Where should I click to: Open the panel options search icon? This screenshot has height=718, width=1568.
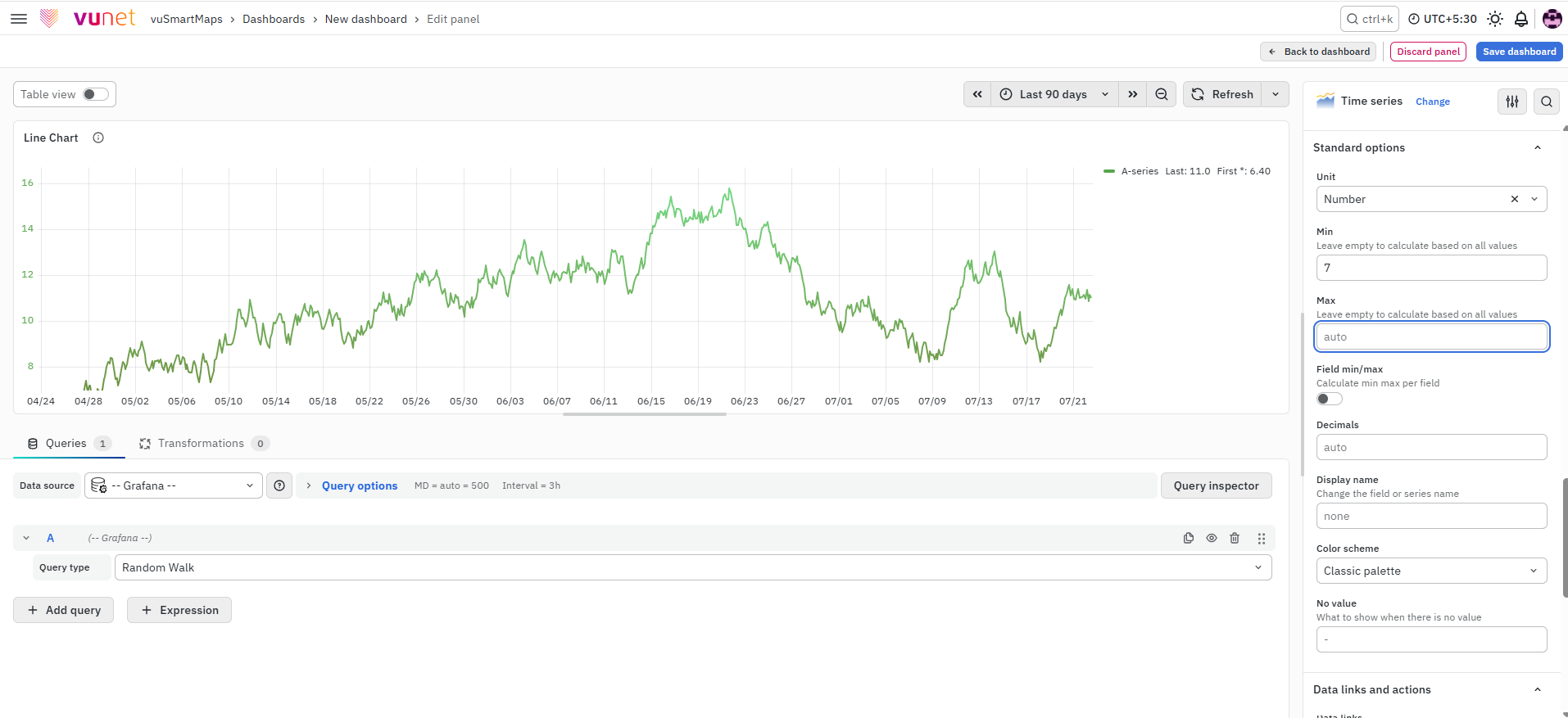[x=1547, y=102]
